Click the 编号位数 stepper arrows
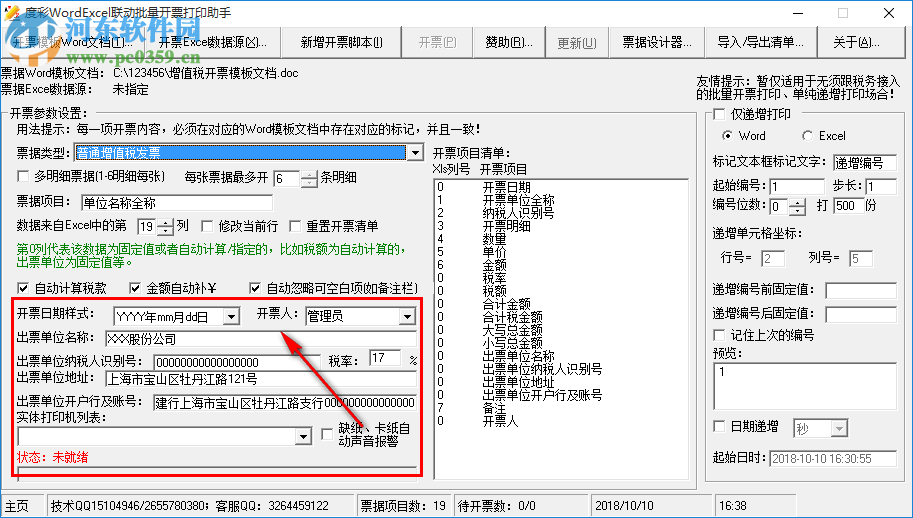 (x=798, y=206)
